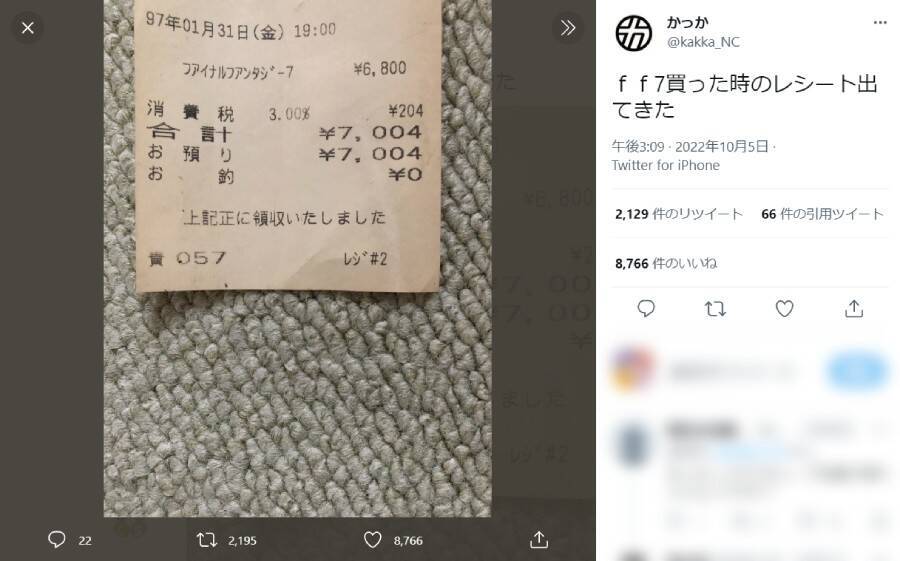Click bottom retweet icon showing 2,195
This screenshot has height=561, width=900.
[207, 540]
